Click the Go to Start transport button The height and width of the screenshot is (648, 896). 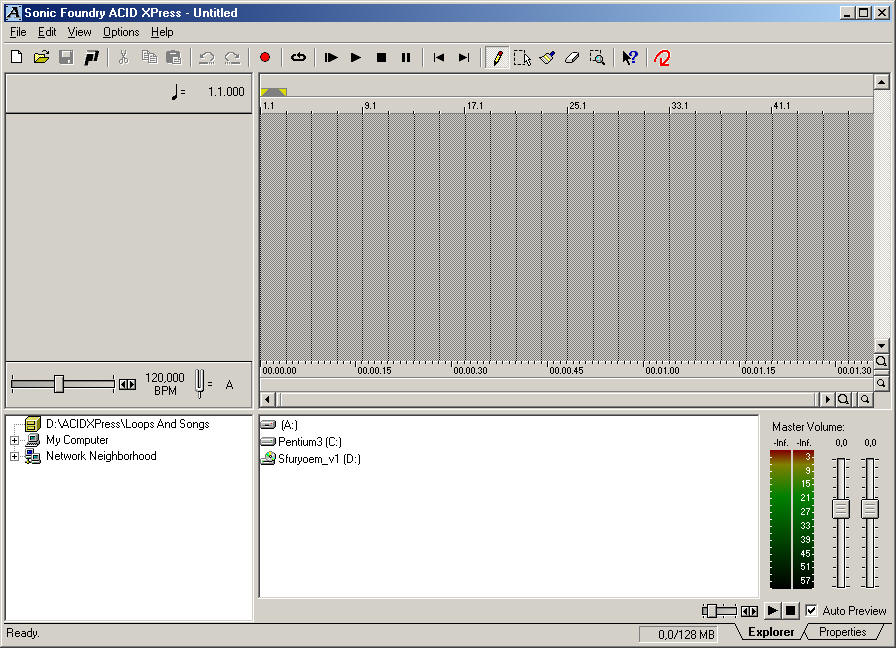[x=439, y=57]
